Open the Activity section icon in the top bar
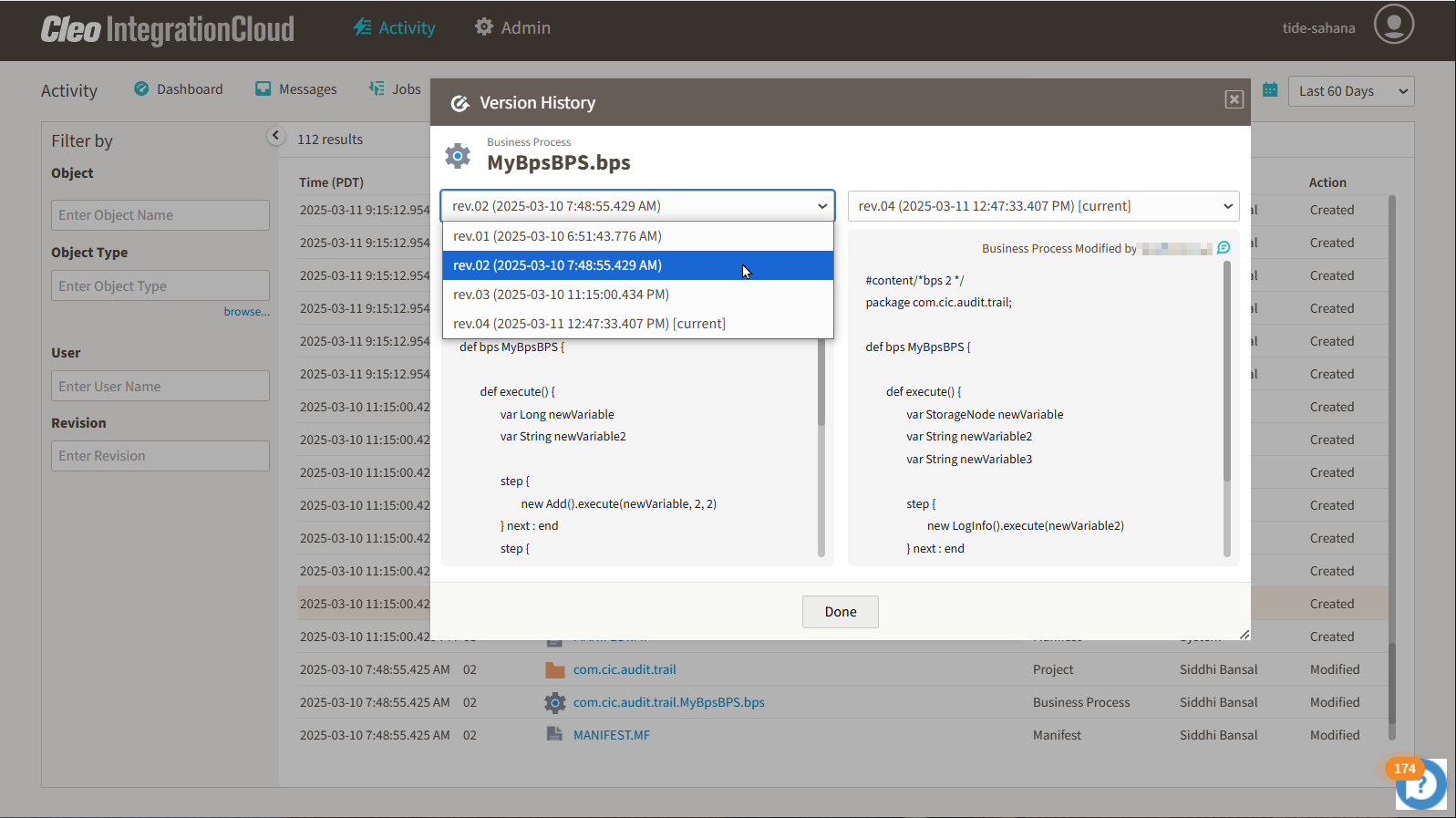The height and width of the screenshot is (818, 1456). coord(363,27)
